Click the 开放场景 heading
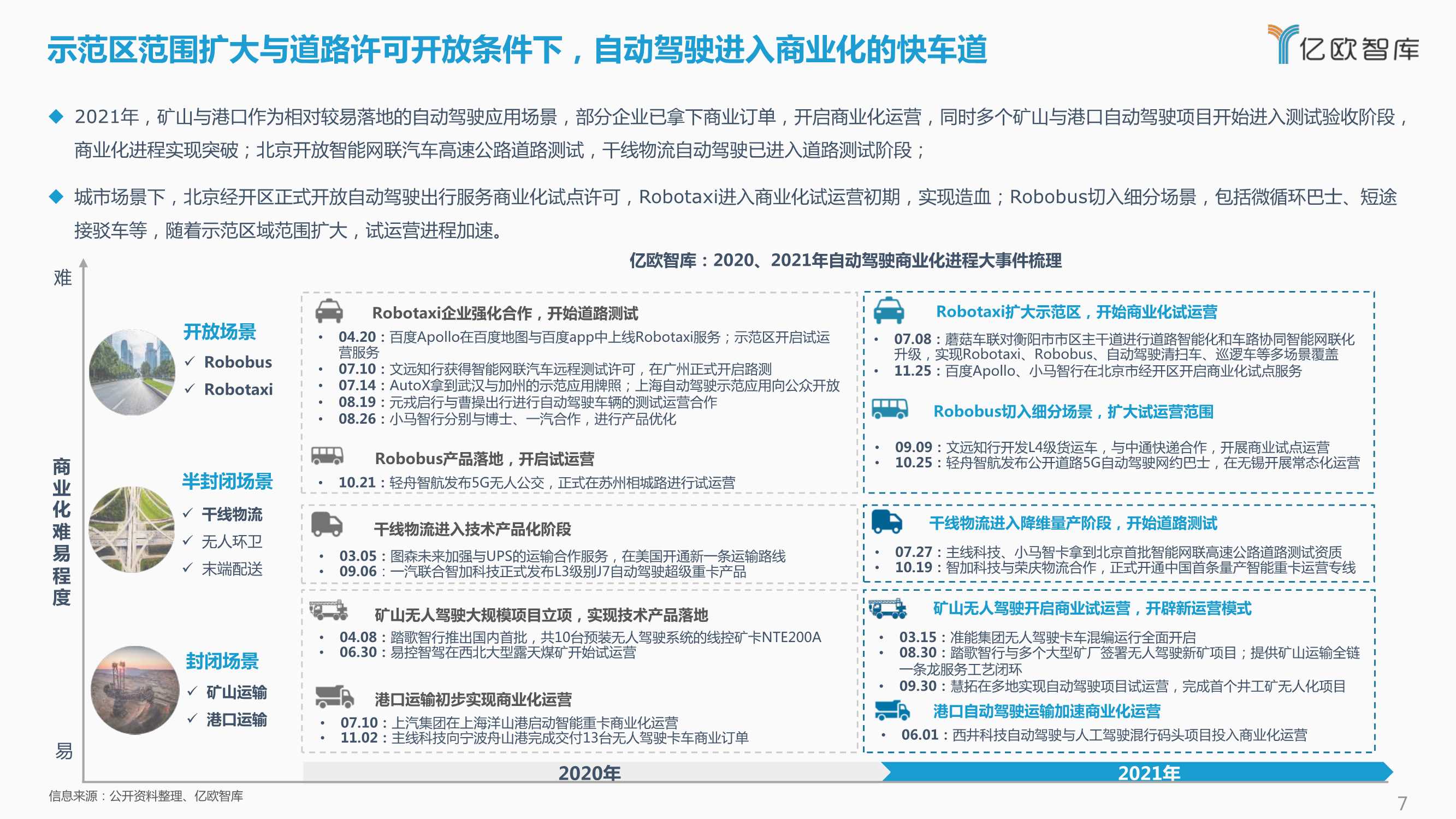 [220, 332]
